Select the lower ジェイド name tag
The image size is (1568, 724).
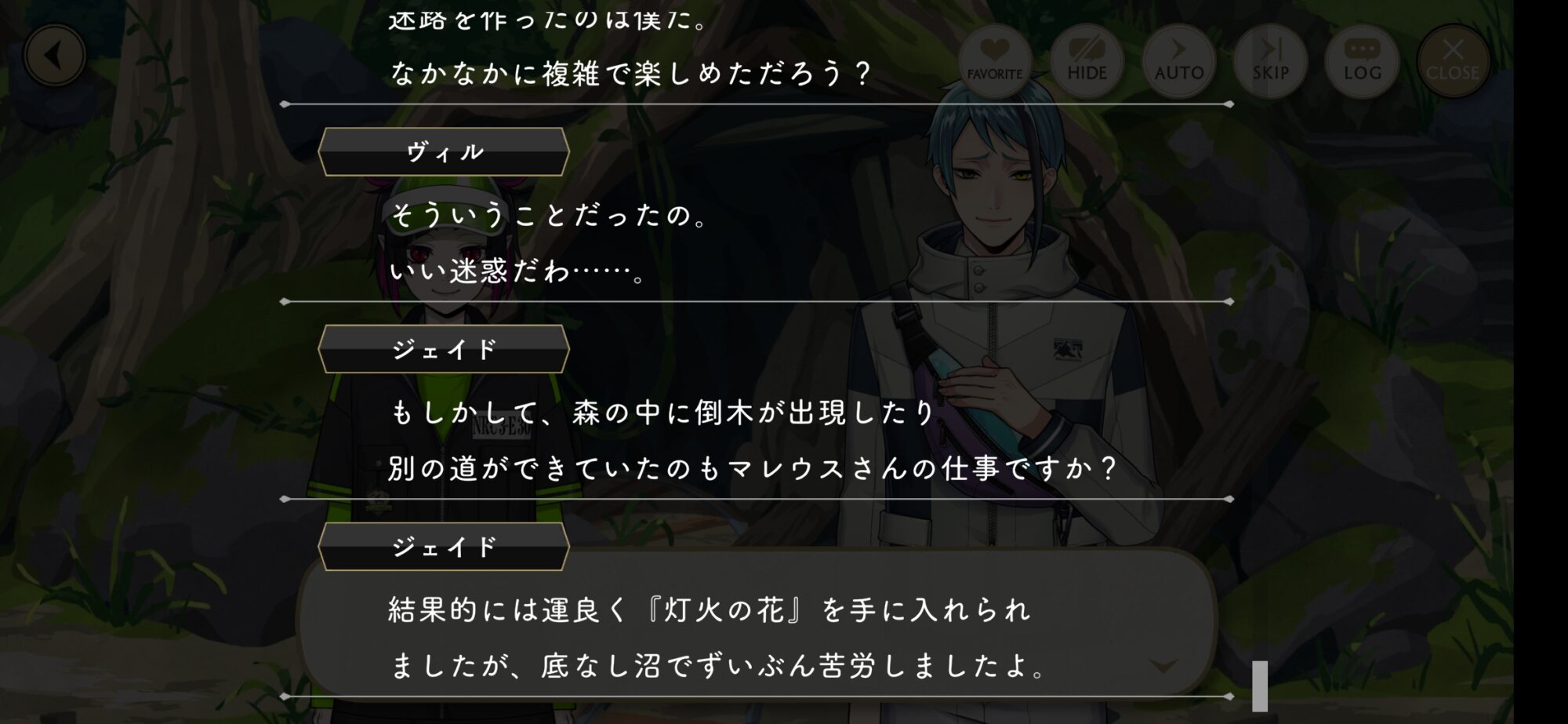click(444, 547)
